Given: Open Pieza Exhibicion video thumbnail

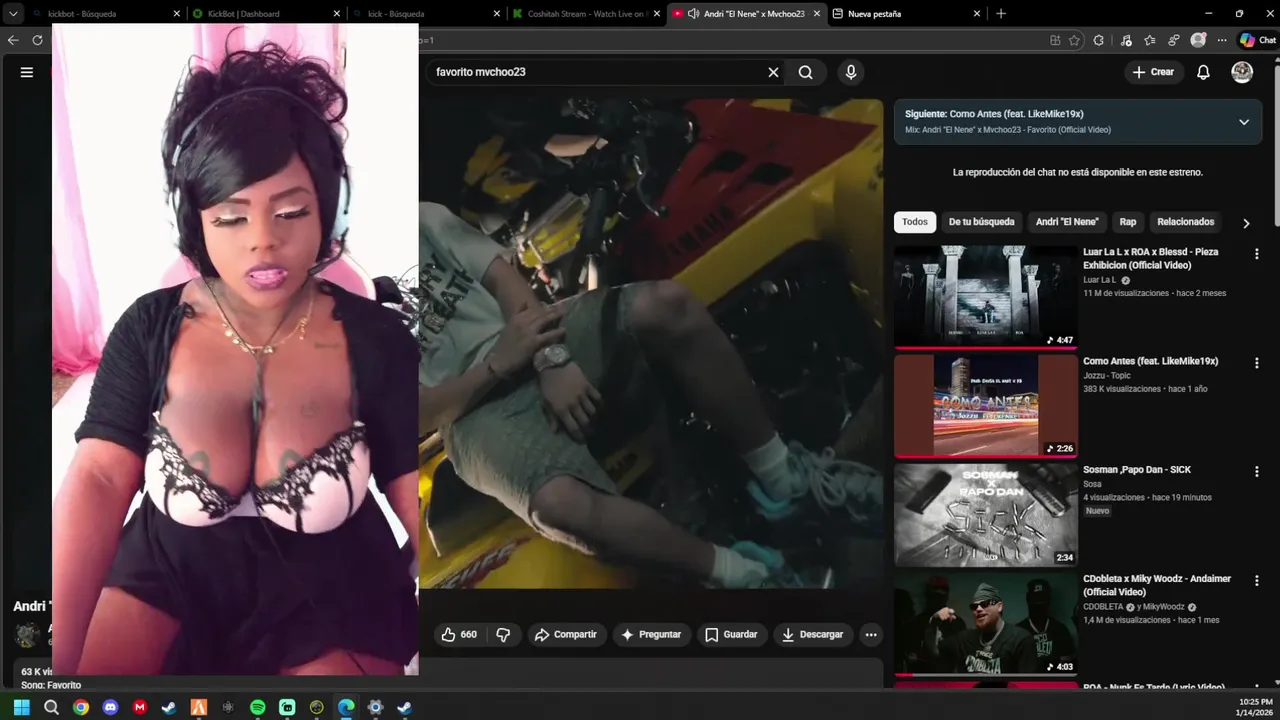Looking at the screenshot, I should (986, 297).
